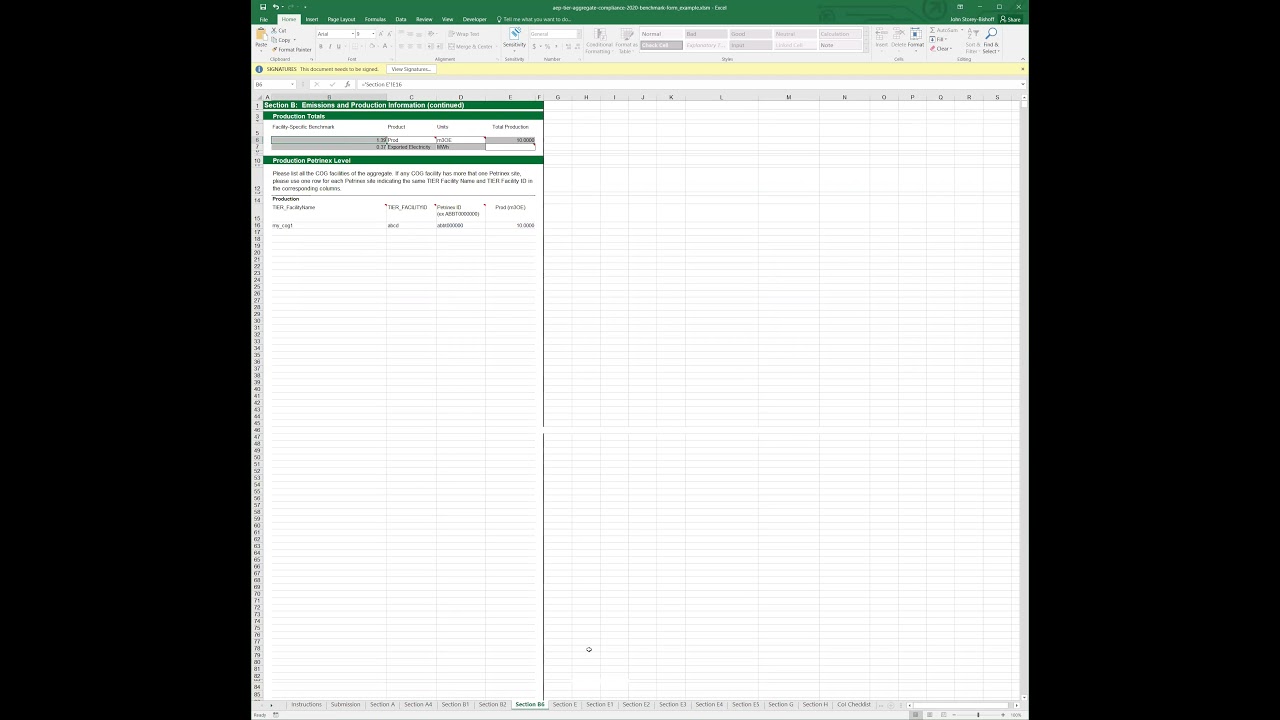The width and height of the screenshot is (1280, 720).
Task: Switch to the Developer ribbon tab
Action: click(474, 19)
